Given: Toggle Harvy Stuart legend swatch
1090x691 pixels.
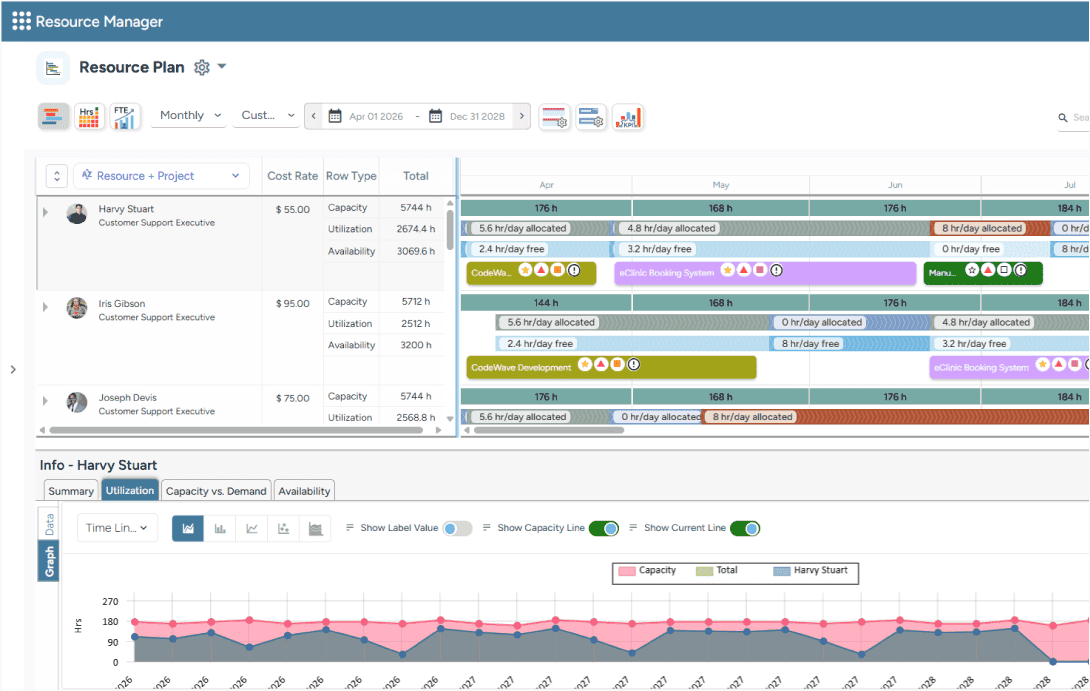Looking at the screenshot, I should (782, 571).
